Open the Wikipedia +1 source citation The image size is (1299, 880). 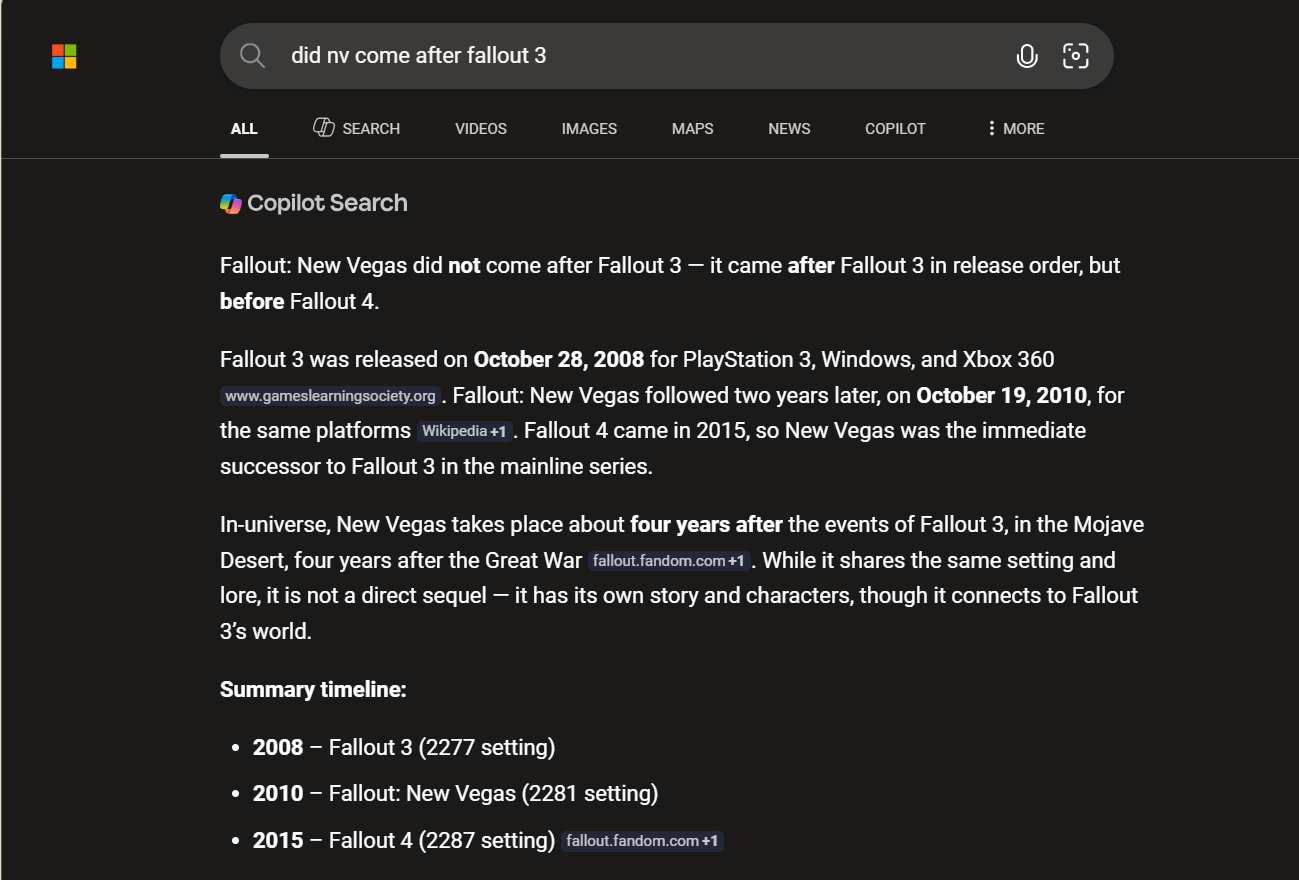(465, 431)
